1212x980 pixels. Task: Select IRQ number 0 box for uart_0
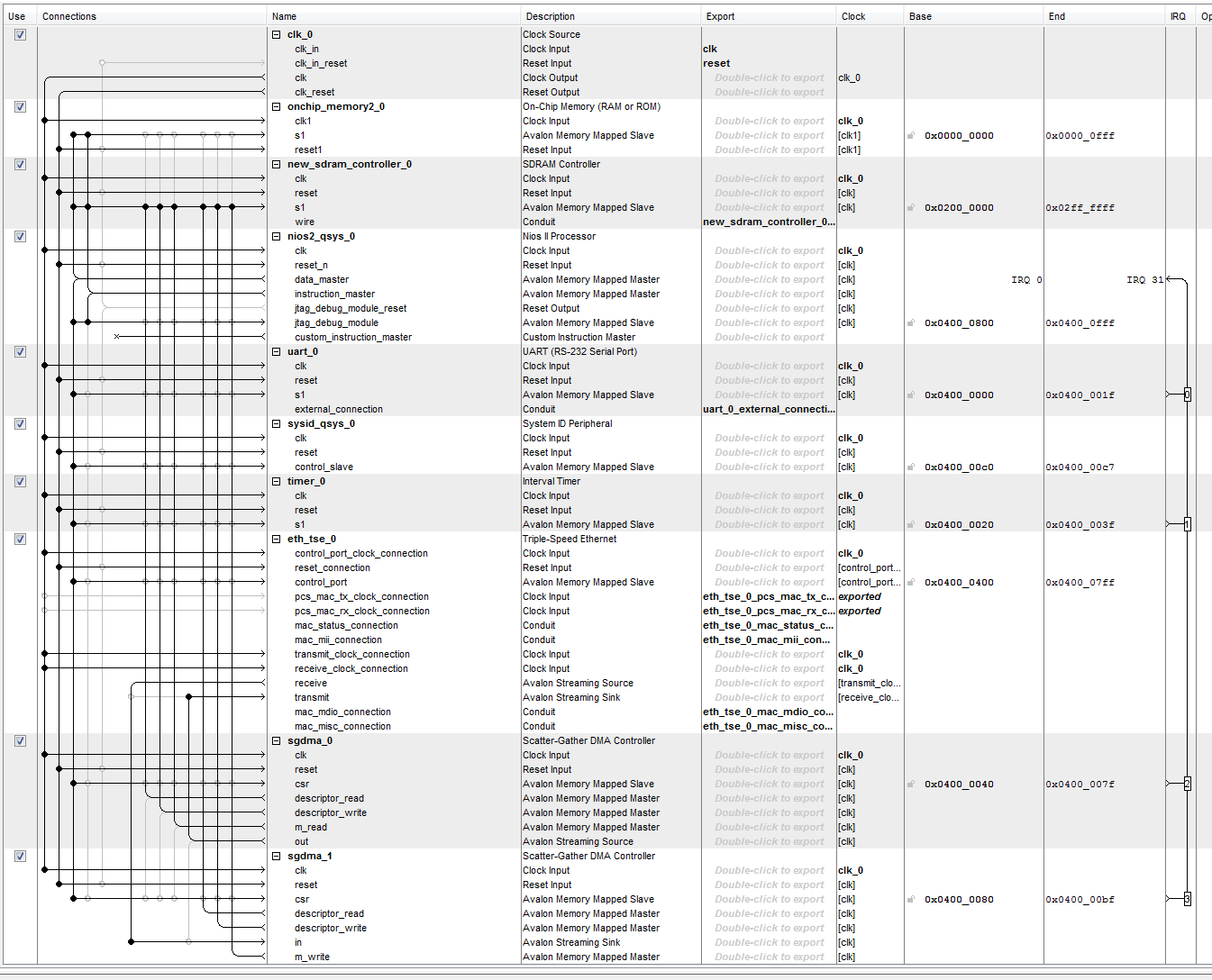pyautogui.click(x=1187, y=395)
